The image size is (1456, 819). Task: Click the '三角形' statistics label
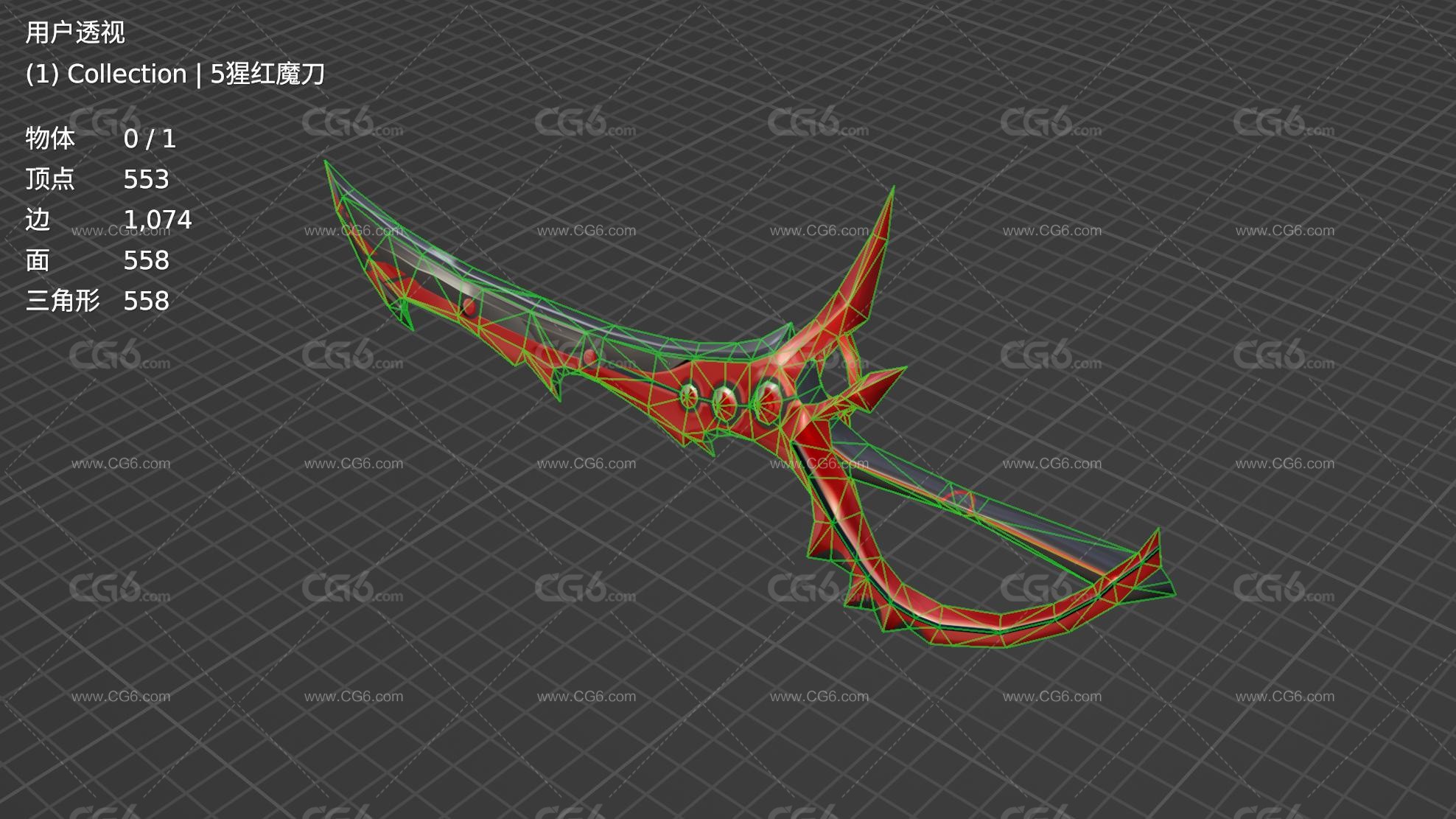pos(63,301)
